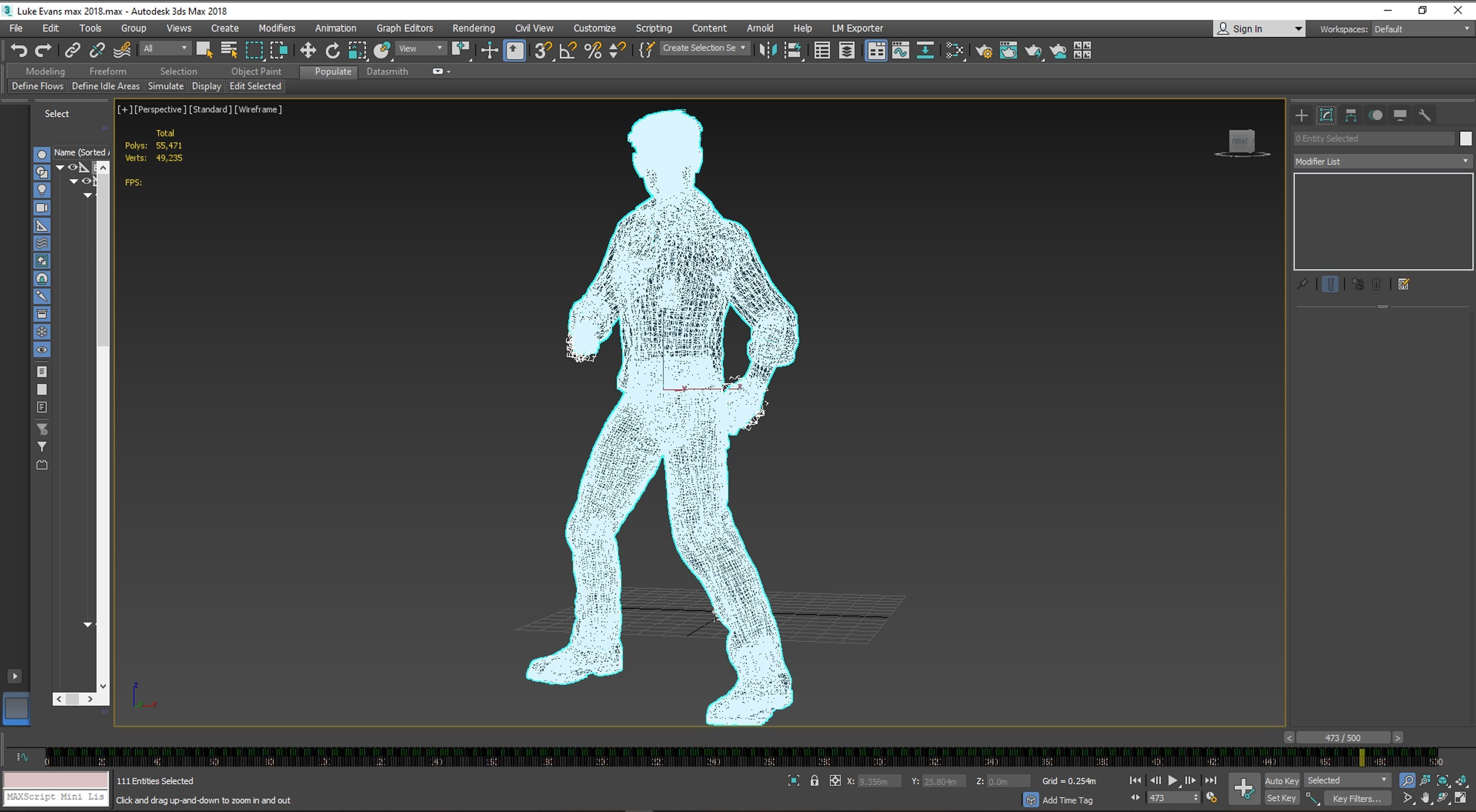This screenshot has width=1476, height=812.
Task: Click the object color swatch
Action: [x=1466, y=139]
